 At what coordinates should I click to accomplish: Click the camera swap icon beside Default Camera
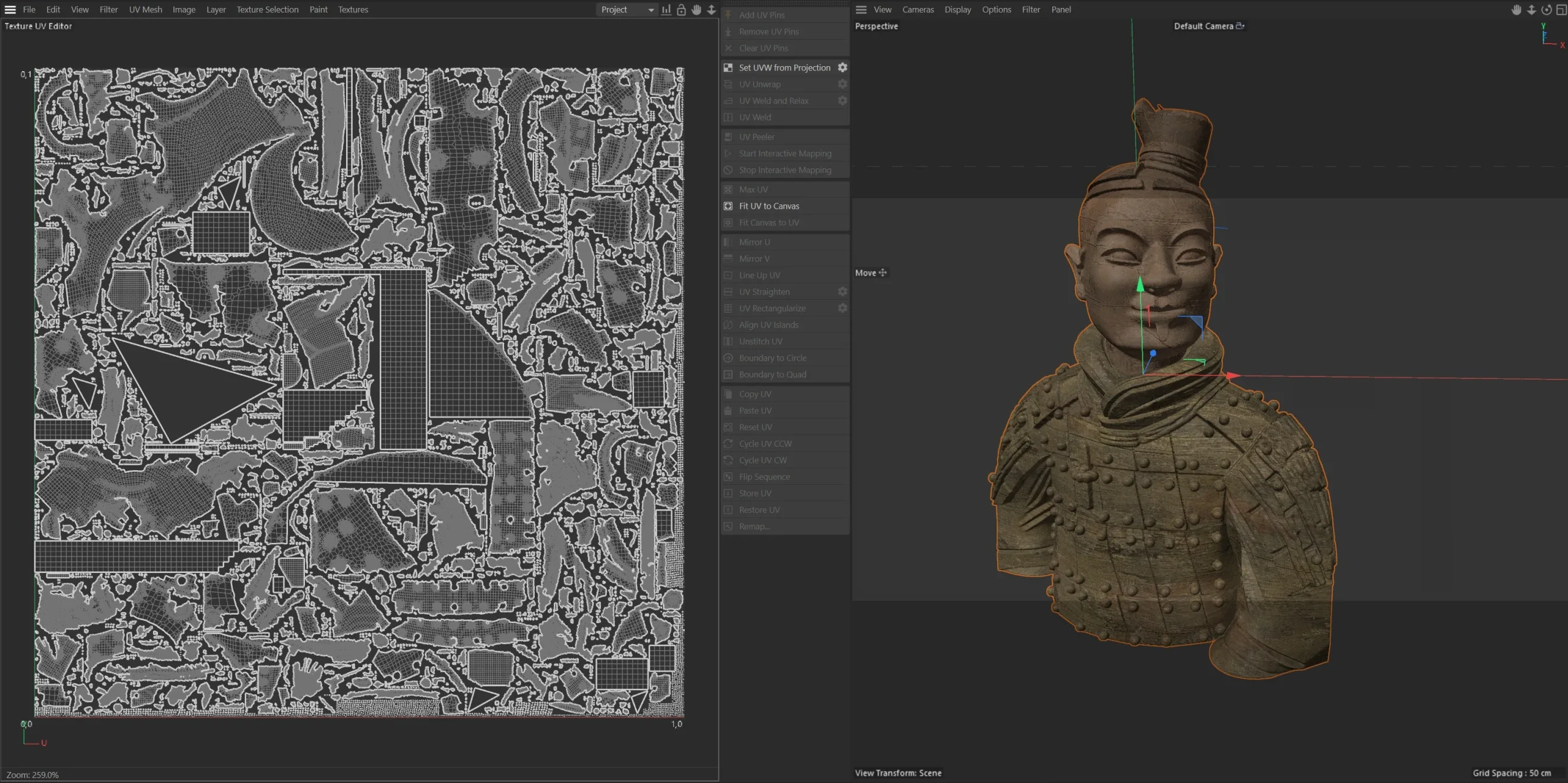1241,26
